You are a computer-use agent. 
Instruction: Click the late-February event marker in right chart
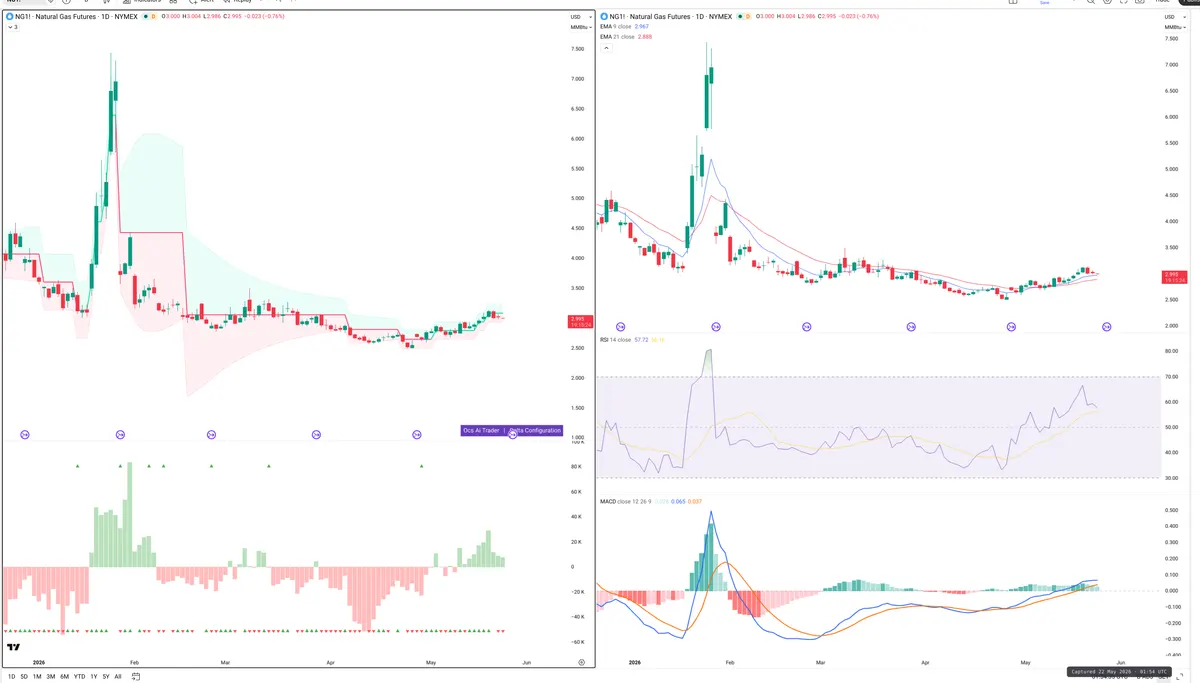point(806,327)
